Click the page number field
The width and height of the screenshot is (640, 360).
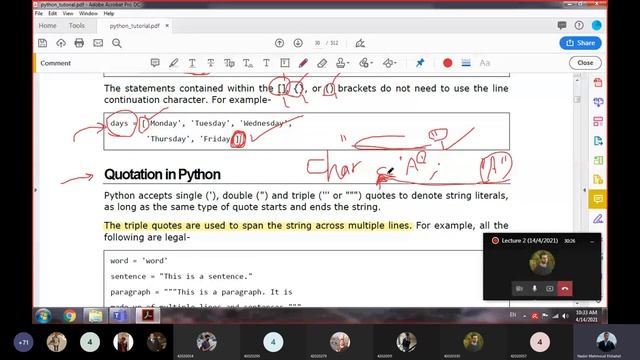pyautogui.click(x=317, y=43)
